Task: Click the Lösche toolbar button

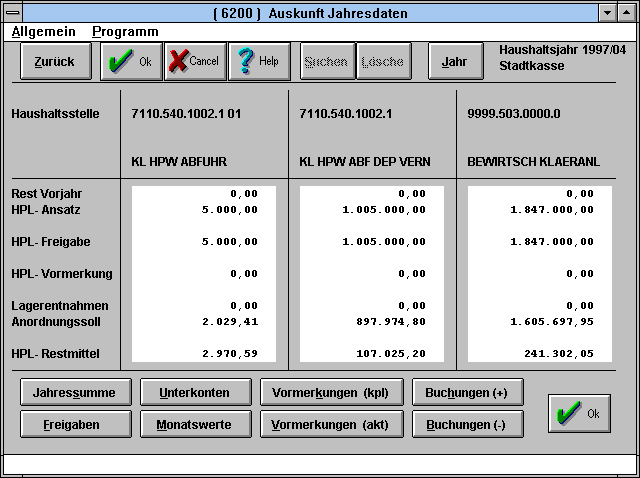Action: point(383,61)
